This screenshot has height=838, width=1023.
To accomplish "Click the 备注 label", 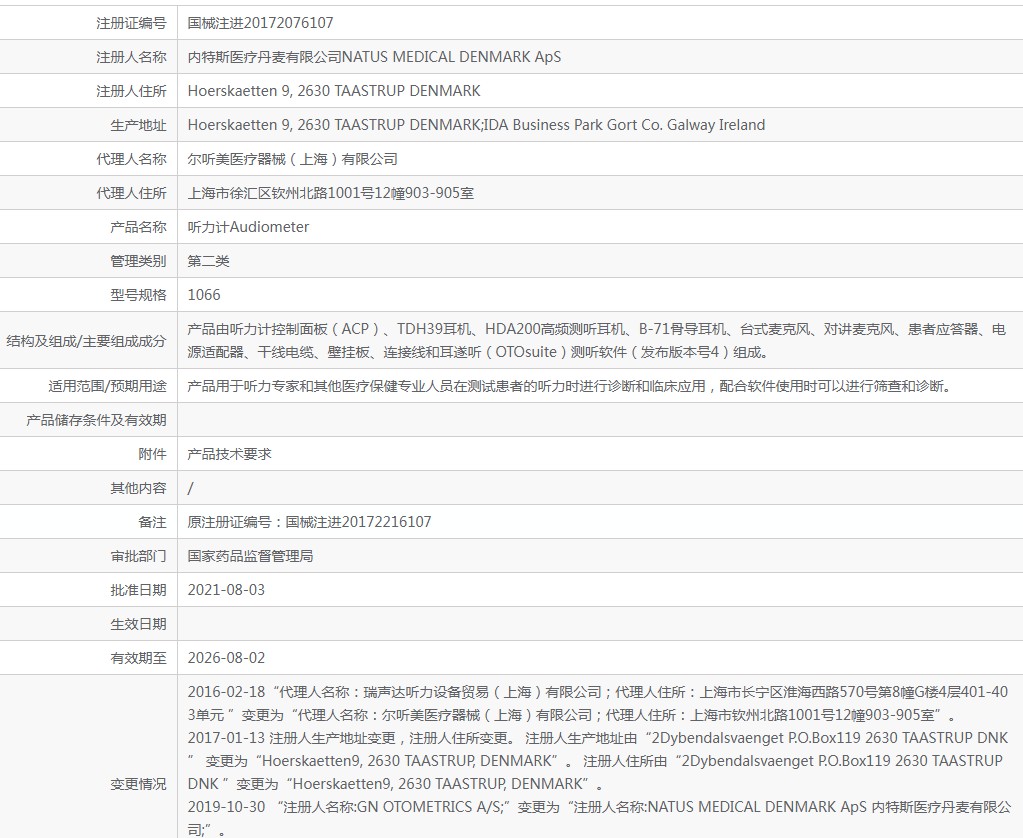I will 153,521.
